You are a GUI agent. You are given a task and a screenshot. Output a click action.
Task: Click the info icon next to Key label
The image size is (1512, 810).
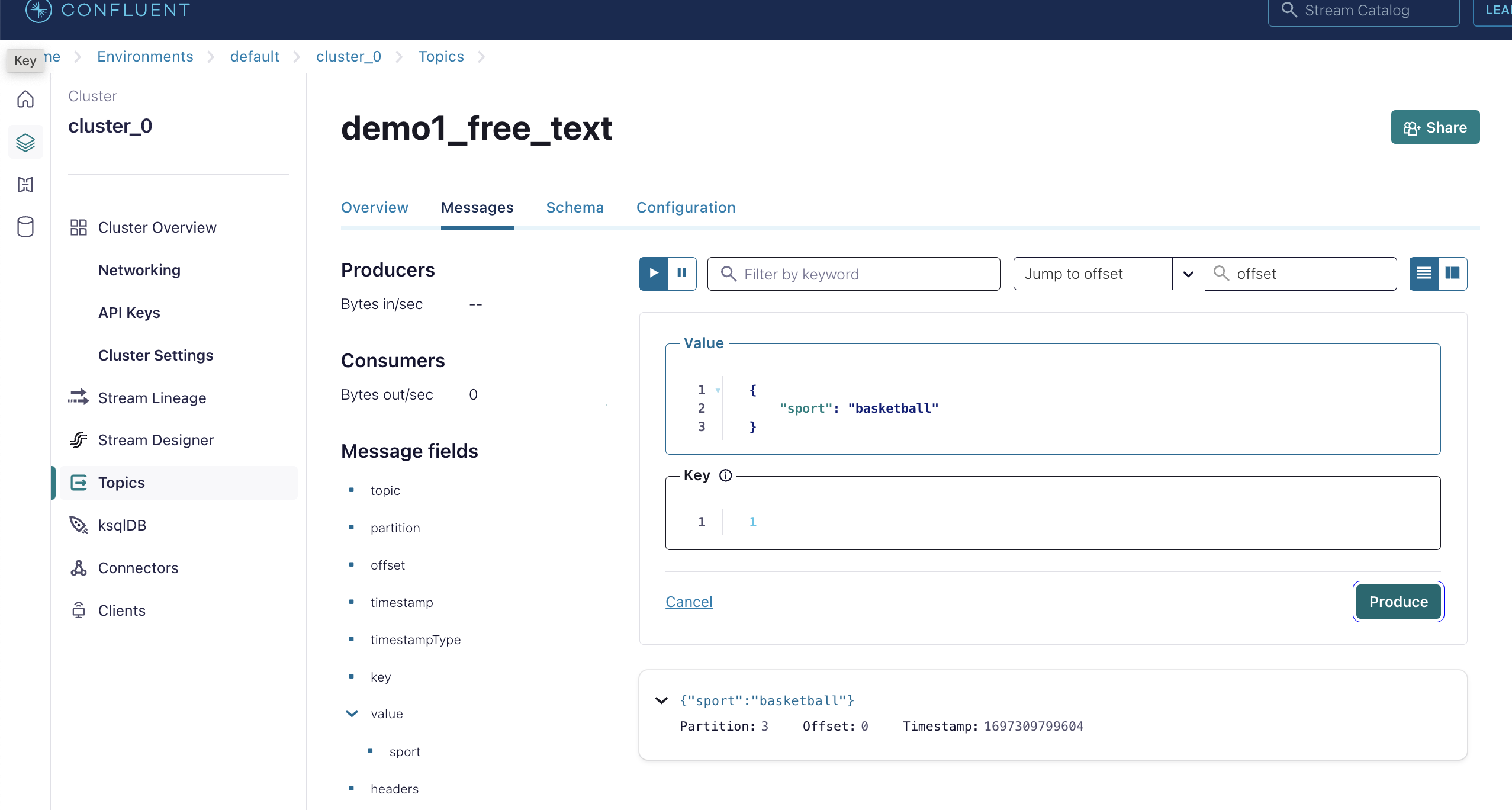pyautogui.click(x=726, y=475)
